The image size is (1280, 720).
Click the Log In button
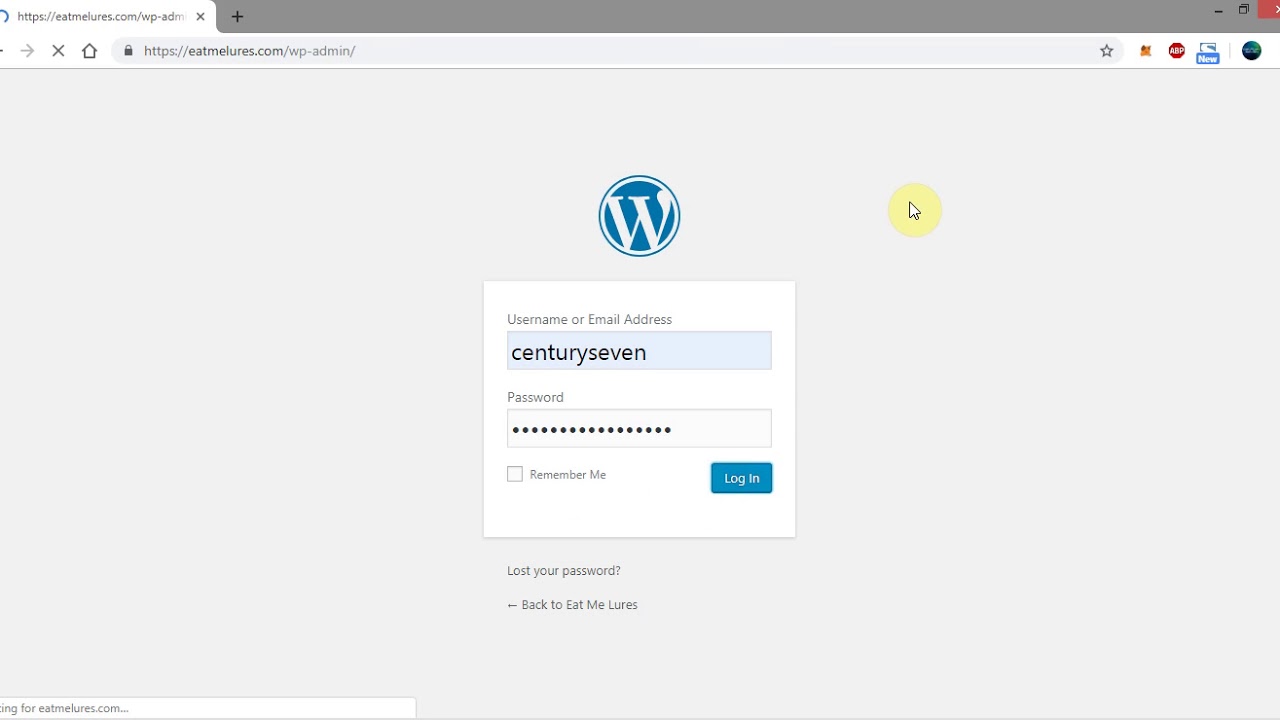[x=741, y=478]
